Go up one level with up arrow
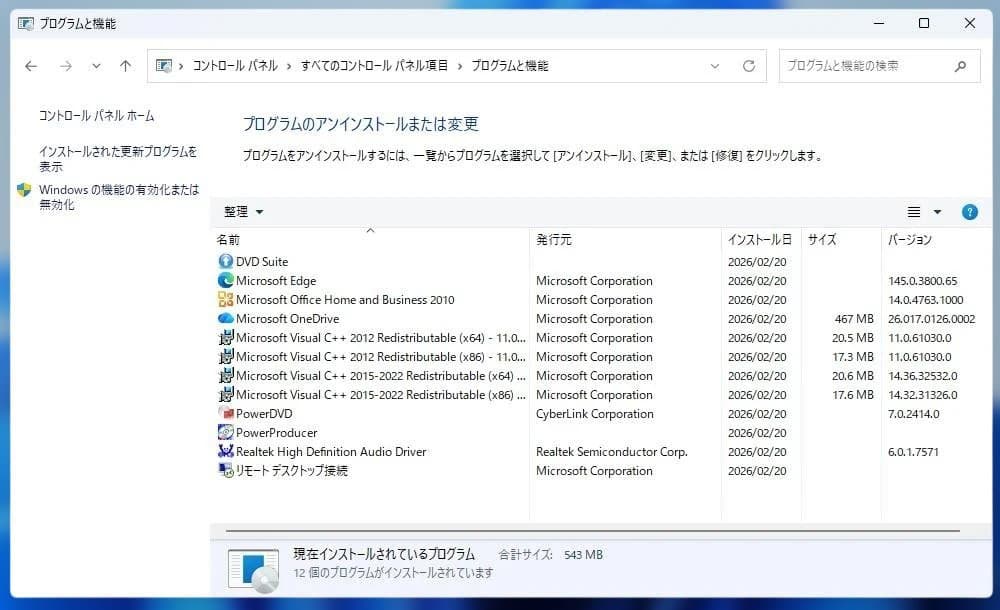Screen dimensions: 1000x610 (x=126, y=66)
